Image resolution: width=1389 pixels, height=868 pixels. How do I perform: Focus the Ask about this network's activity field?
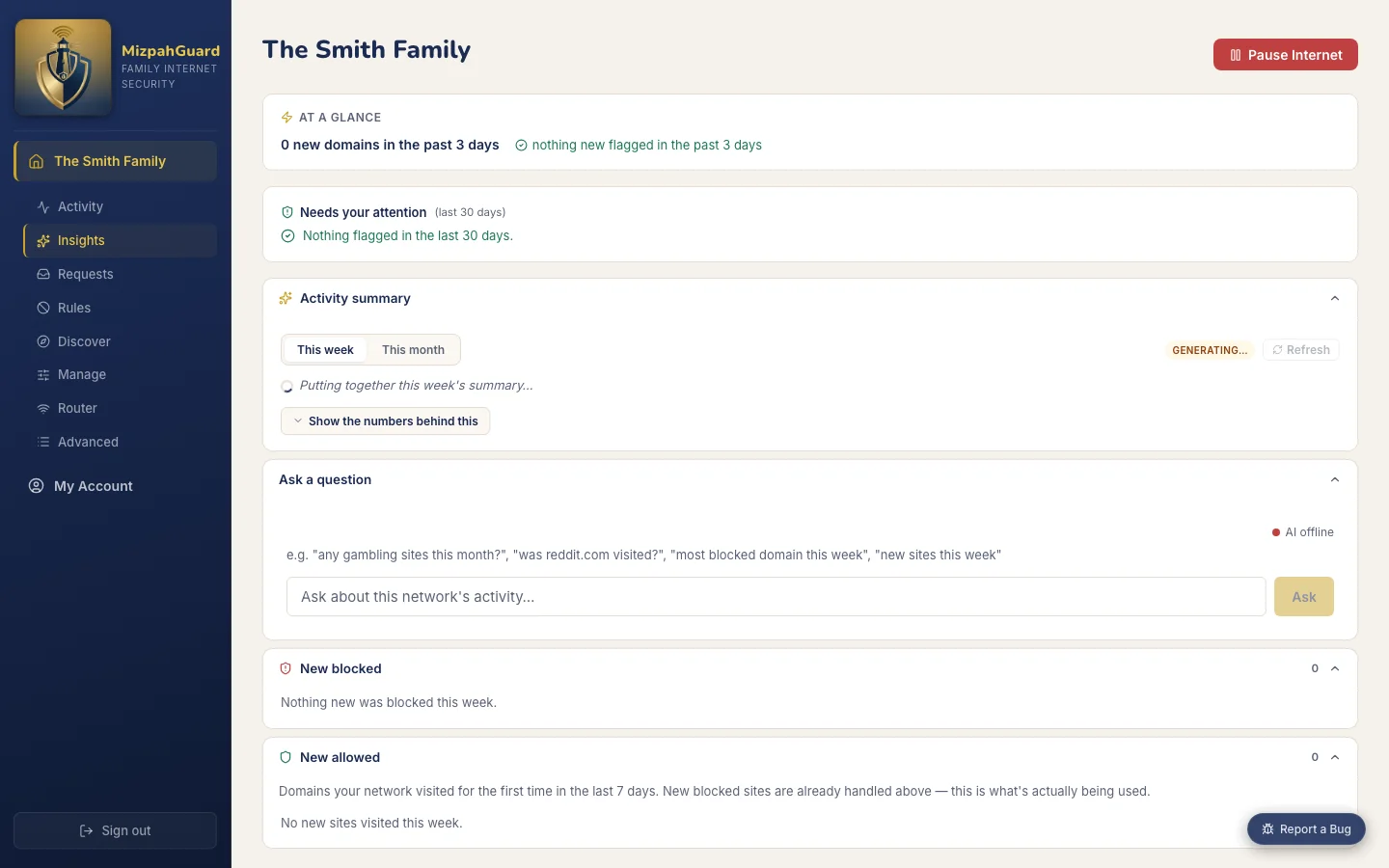click(776, 597)
